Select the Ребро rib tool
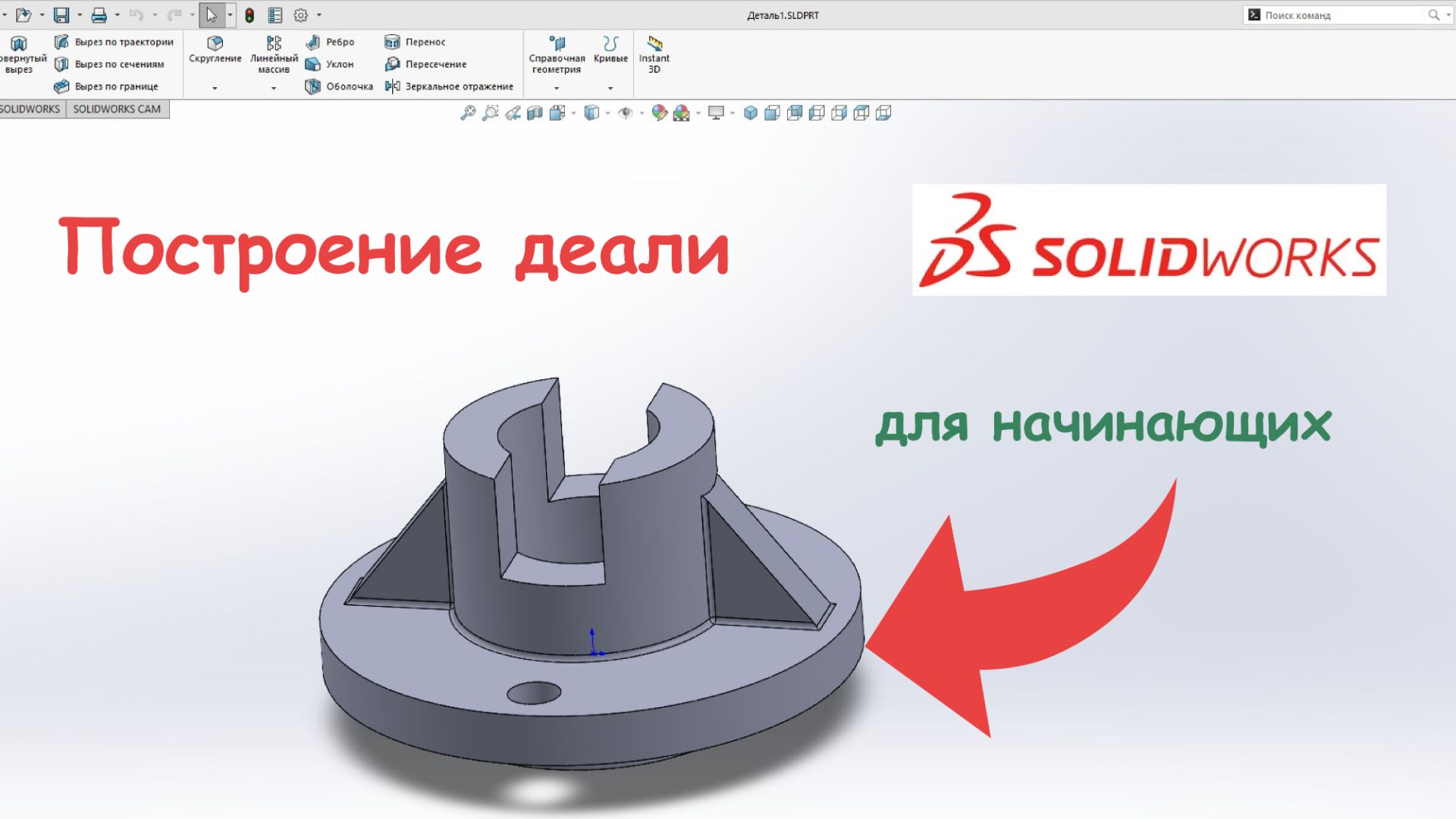 point(330,42)
